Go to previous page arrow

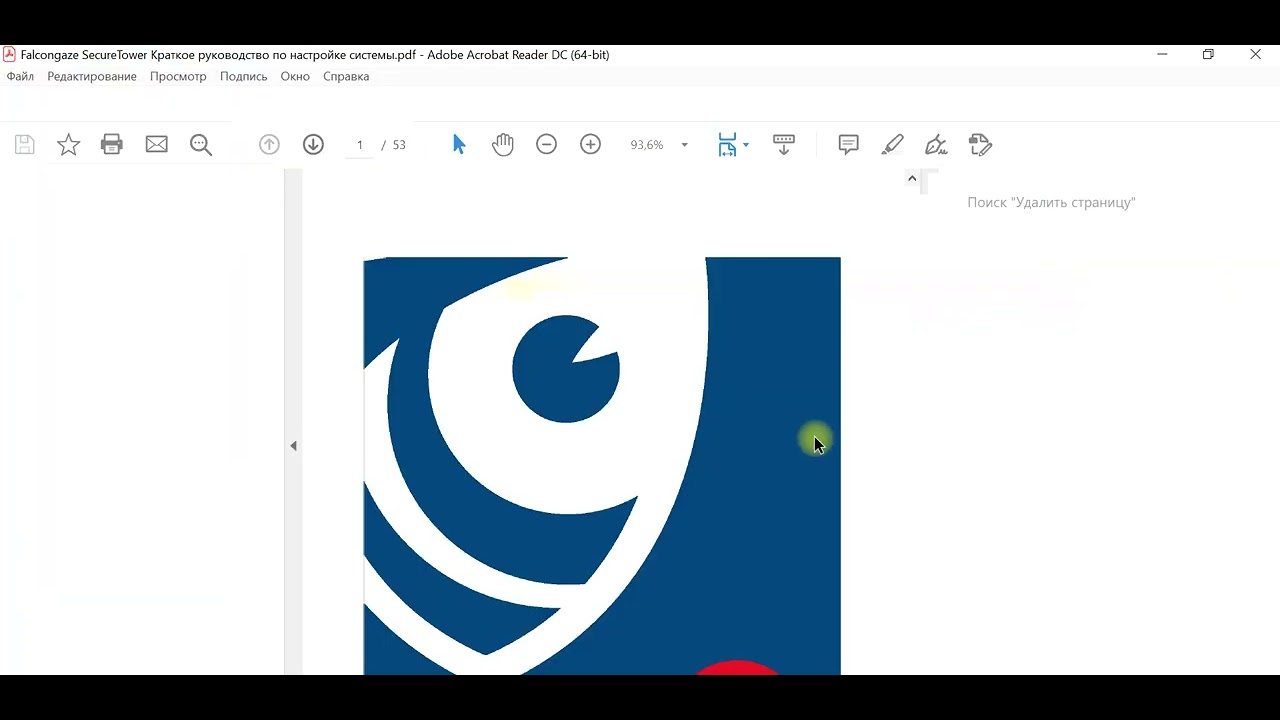click(269, 145)
